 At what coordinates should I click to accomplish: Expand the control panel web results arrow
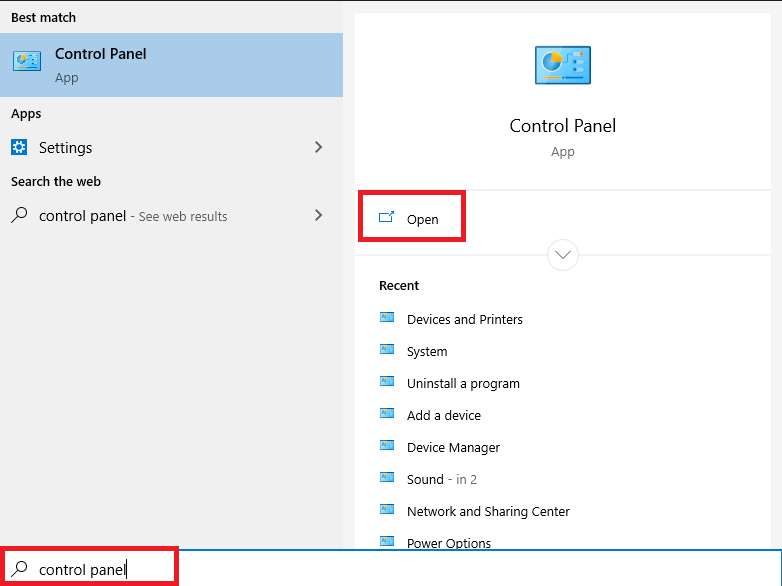tap(319, 215)
